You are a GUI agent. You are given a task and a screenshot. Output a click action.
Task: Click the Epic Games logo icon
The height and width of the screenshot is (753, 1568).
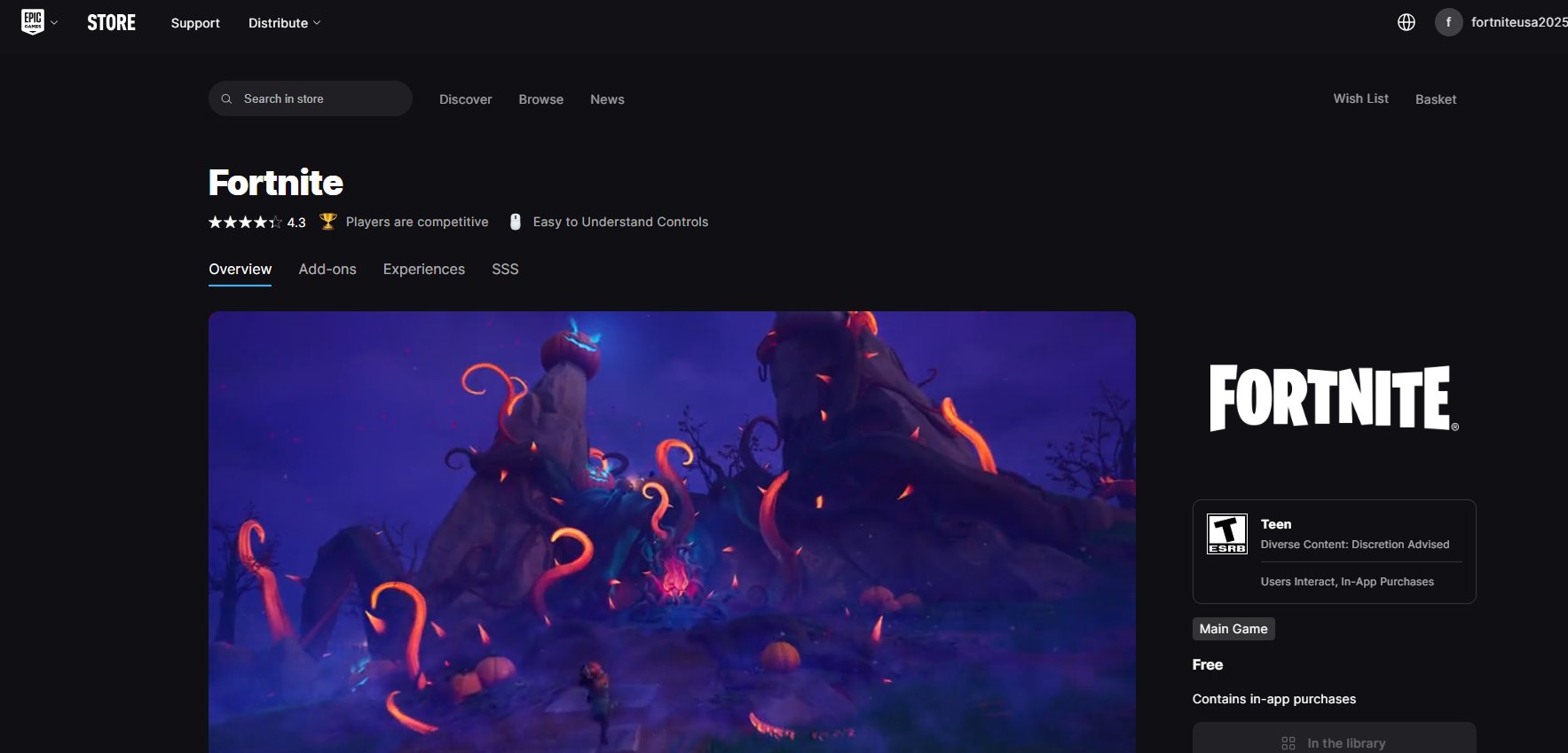click(x=33, y=22)
